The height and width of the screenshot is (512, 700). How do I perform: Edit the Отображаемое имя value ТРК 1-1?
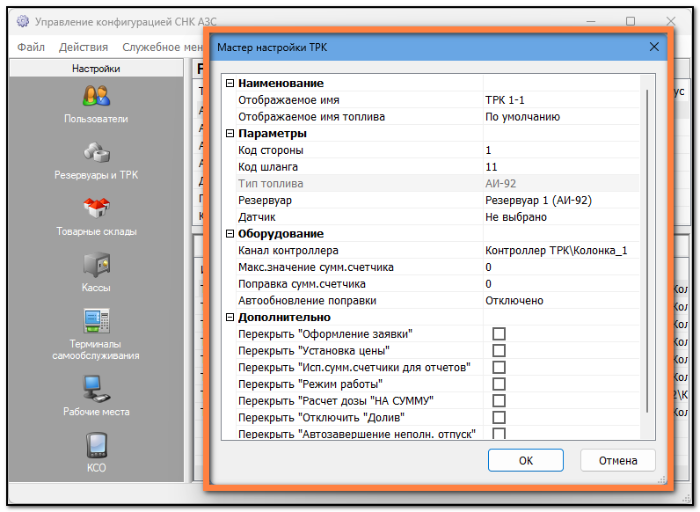tap(561, 100)
